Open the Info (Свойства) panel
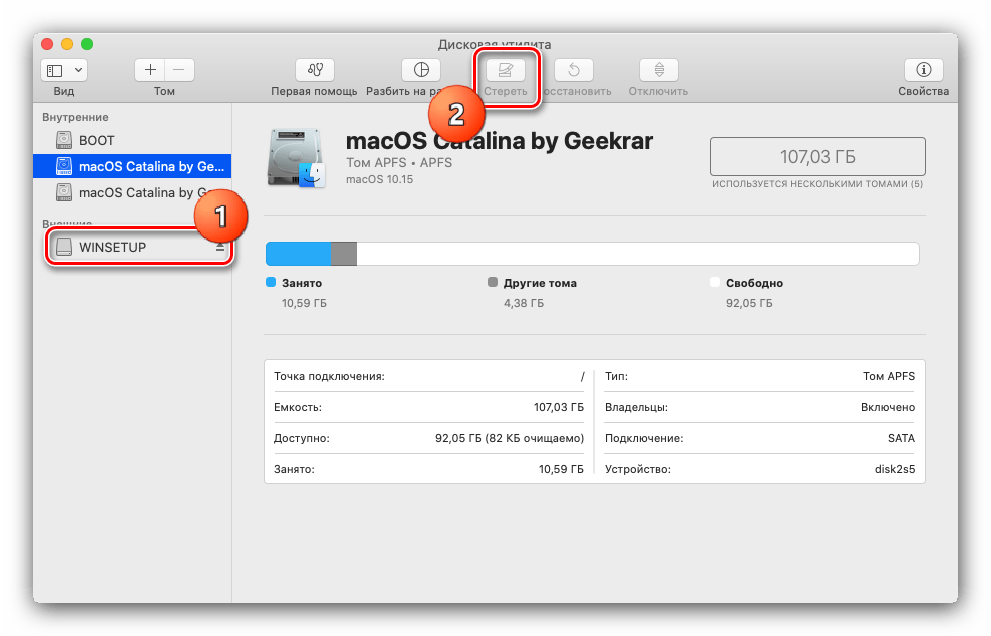991x636 pixels. (924, 70)
